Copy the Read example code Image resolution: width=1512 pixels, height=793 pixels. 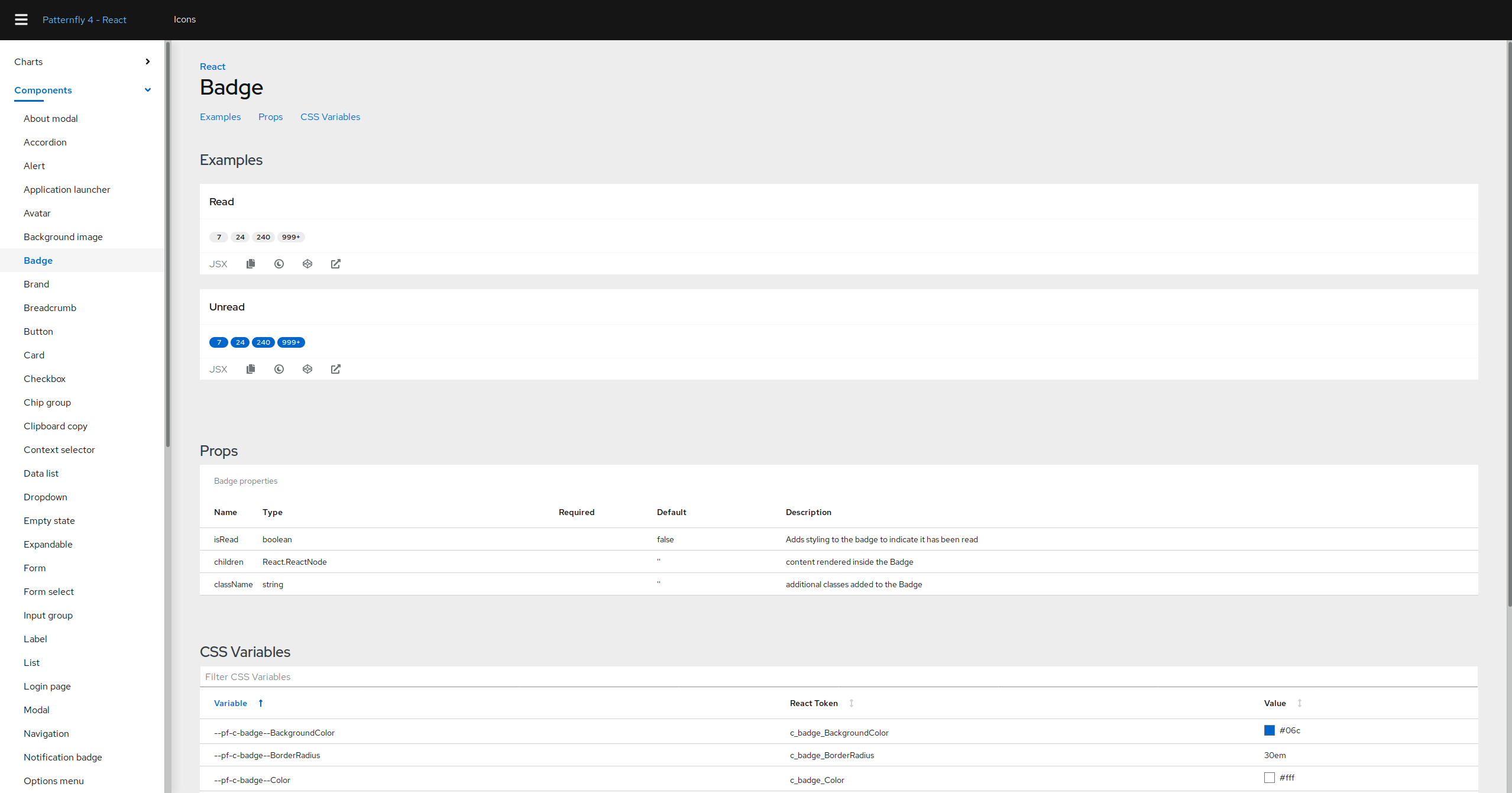(x=251, y=264)
